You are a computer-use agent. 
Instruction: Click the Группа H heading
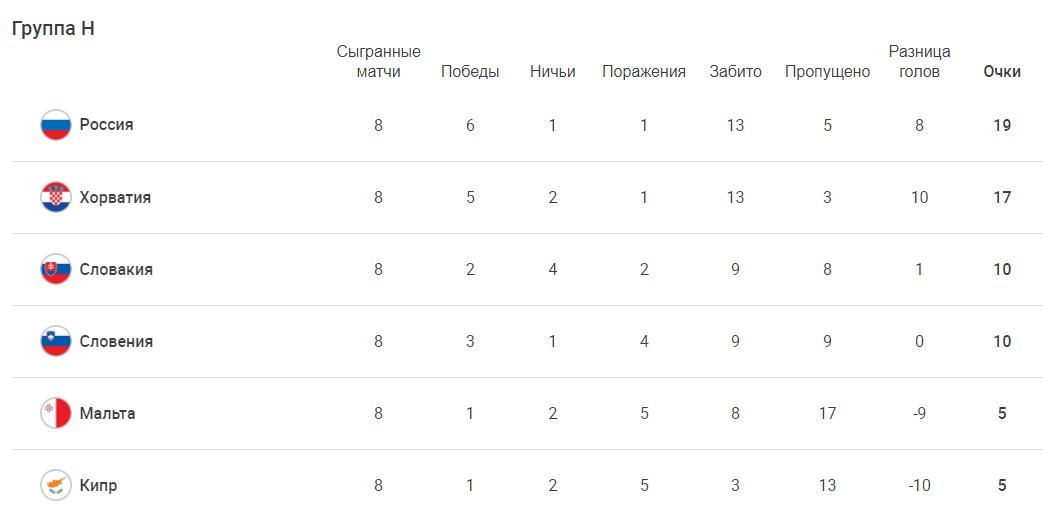click(53, 29)
